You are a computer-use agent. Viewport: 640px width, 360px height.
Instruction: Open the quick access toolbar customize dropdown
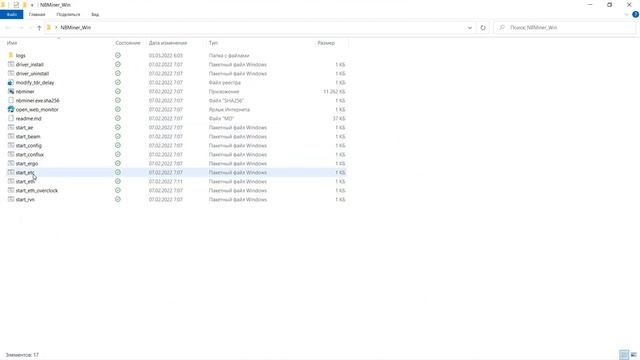click(32, 5)
